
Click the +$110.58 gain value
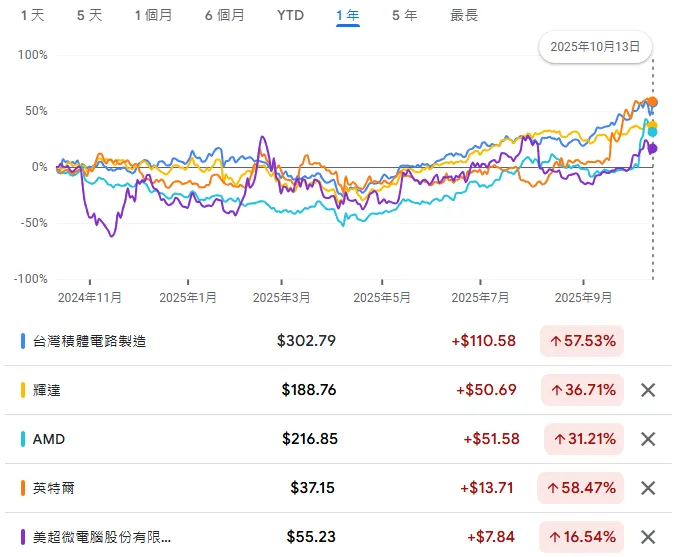coord(483,341)
